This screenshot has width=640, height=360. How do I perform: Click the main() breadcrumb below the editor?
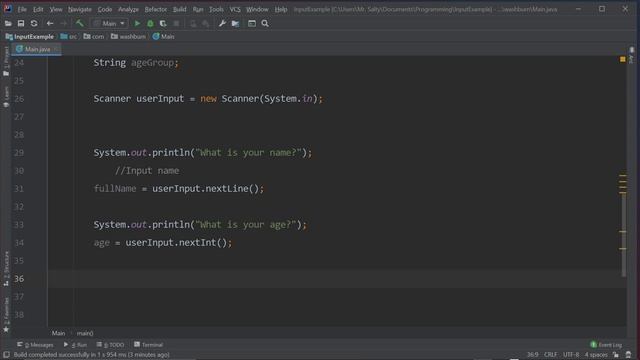(85, 333)
